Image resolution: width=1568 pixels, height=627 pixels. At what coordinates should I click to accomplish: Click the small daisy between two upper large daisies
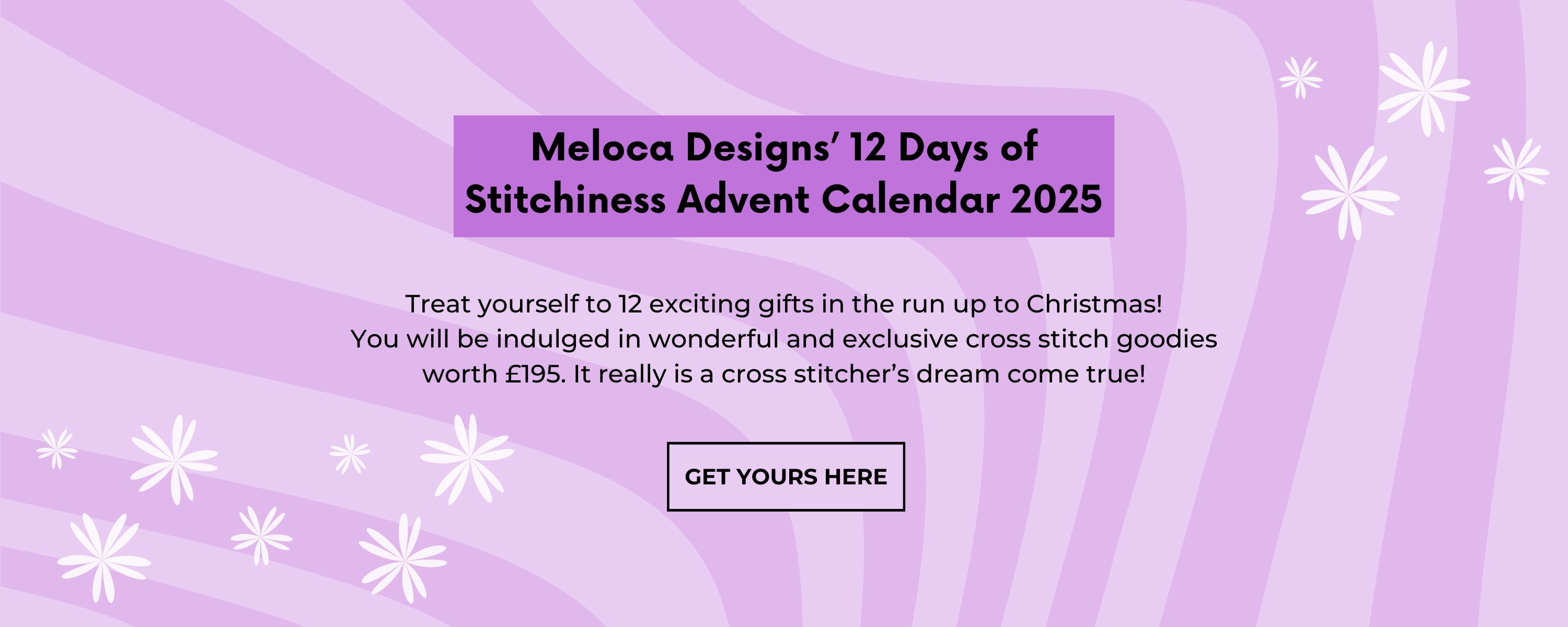point(349,454)
